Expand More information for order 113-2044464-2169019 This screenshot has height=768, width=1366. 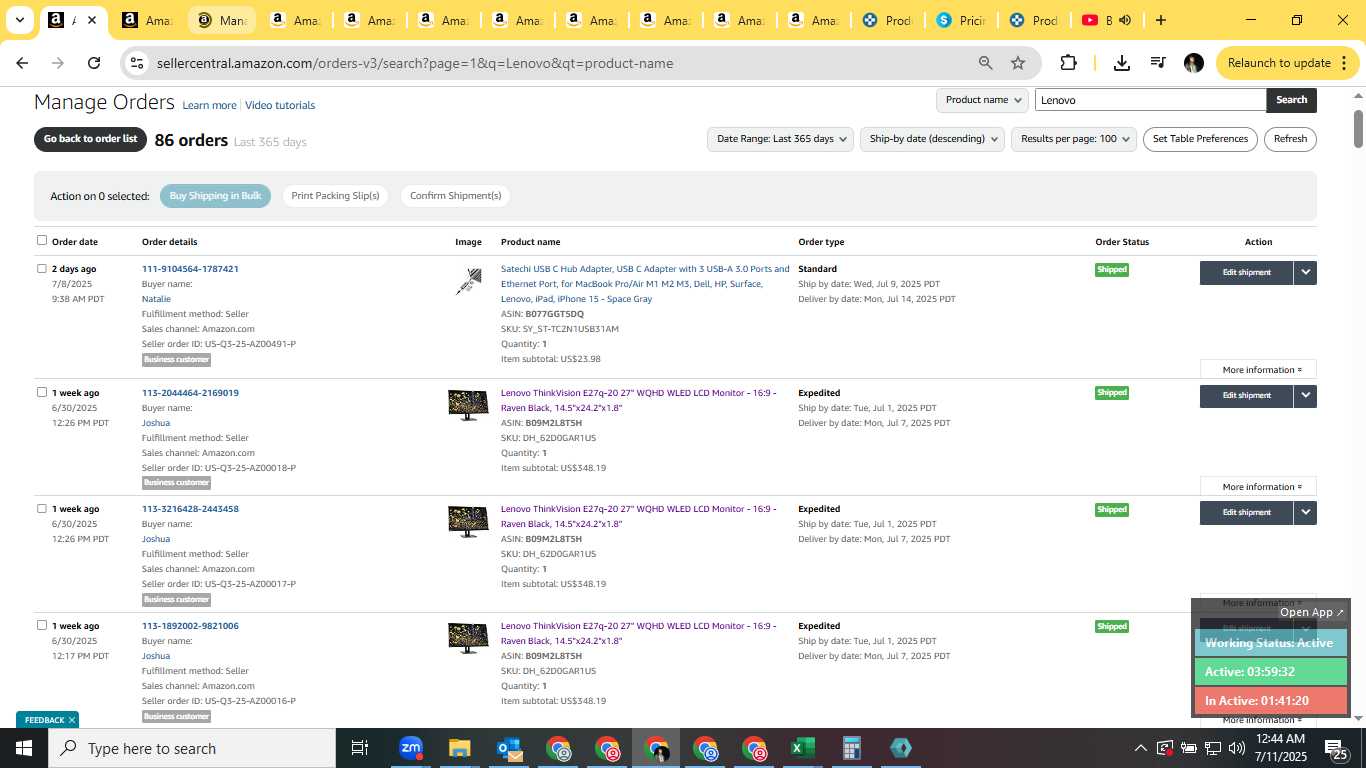[x=1258, y=487]
